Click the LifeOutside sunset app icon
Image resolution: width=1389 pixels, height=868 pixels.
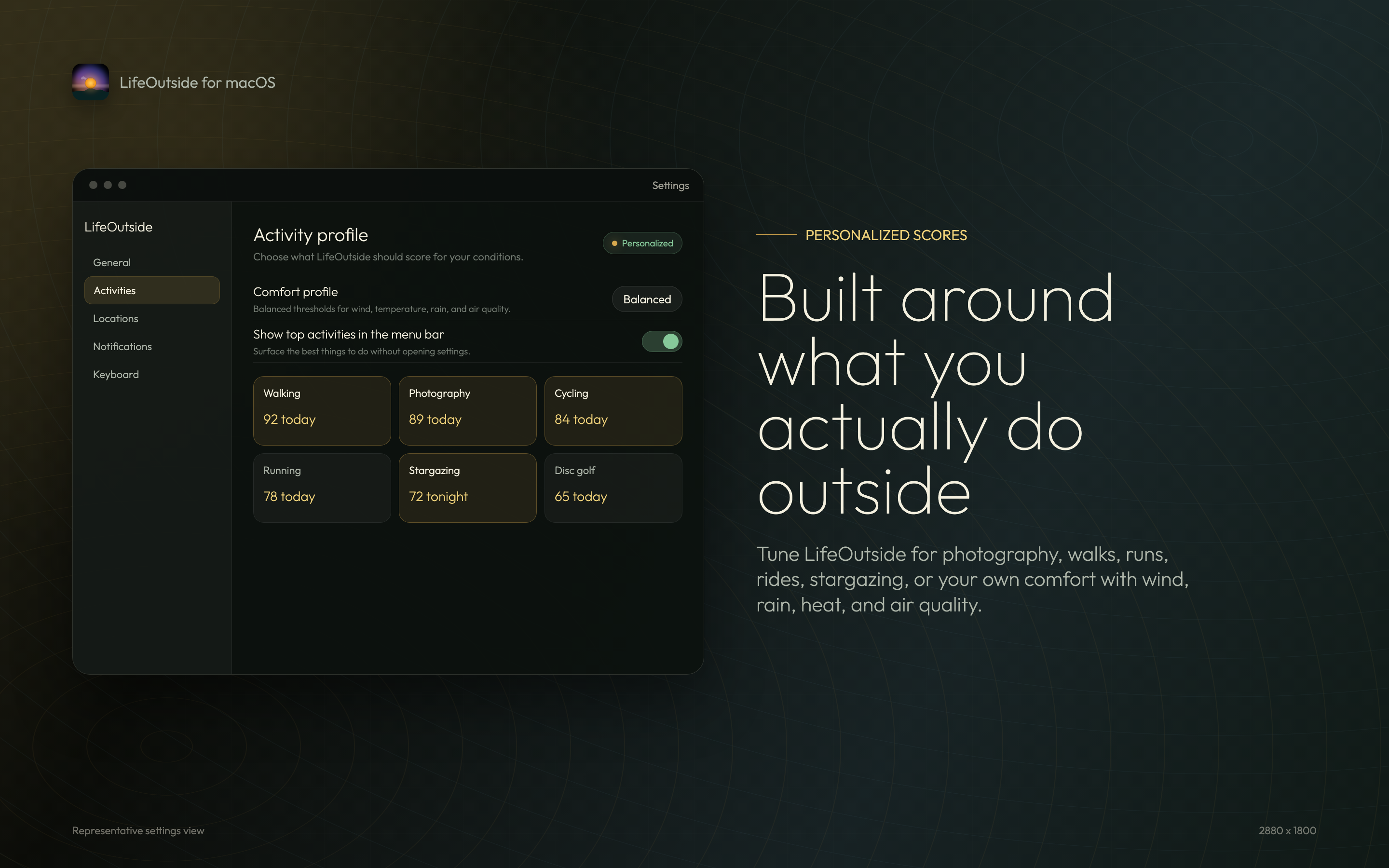tap(91, 82)
